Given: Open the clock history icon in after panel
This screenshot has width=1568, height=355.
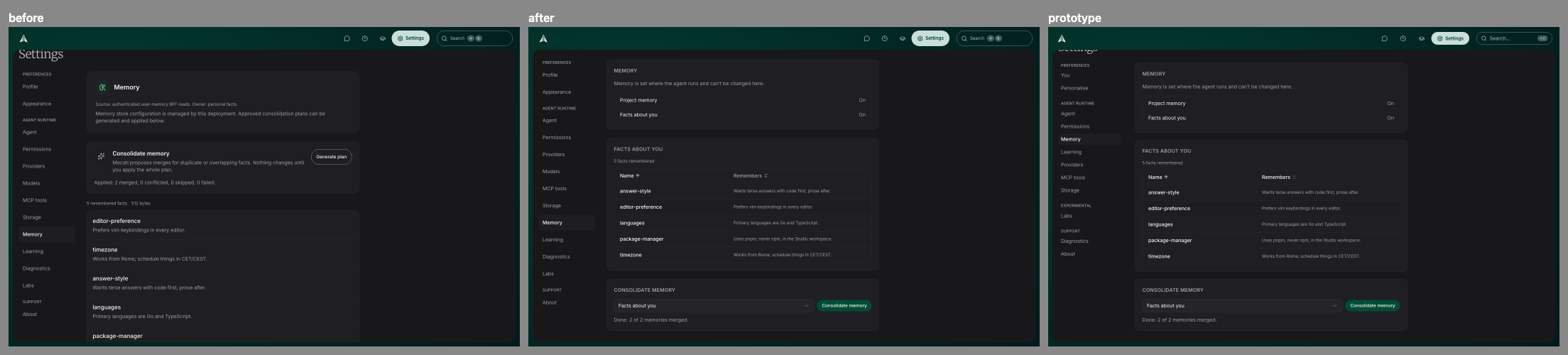Looking at the screenshot, I should [885, 38].
